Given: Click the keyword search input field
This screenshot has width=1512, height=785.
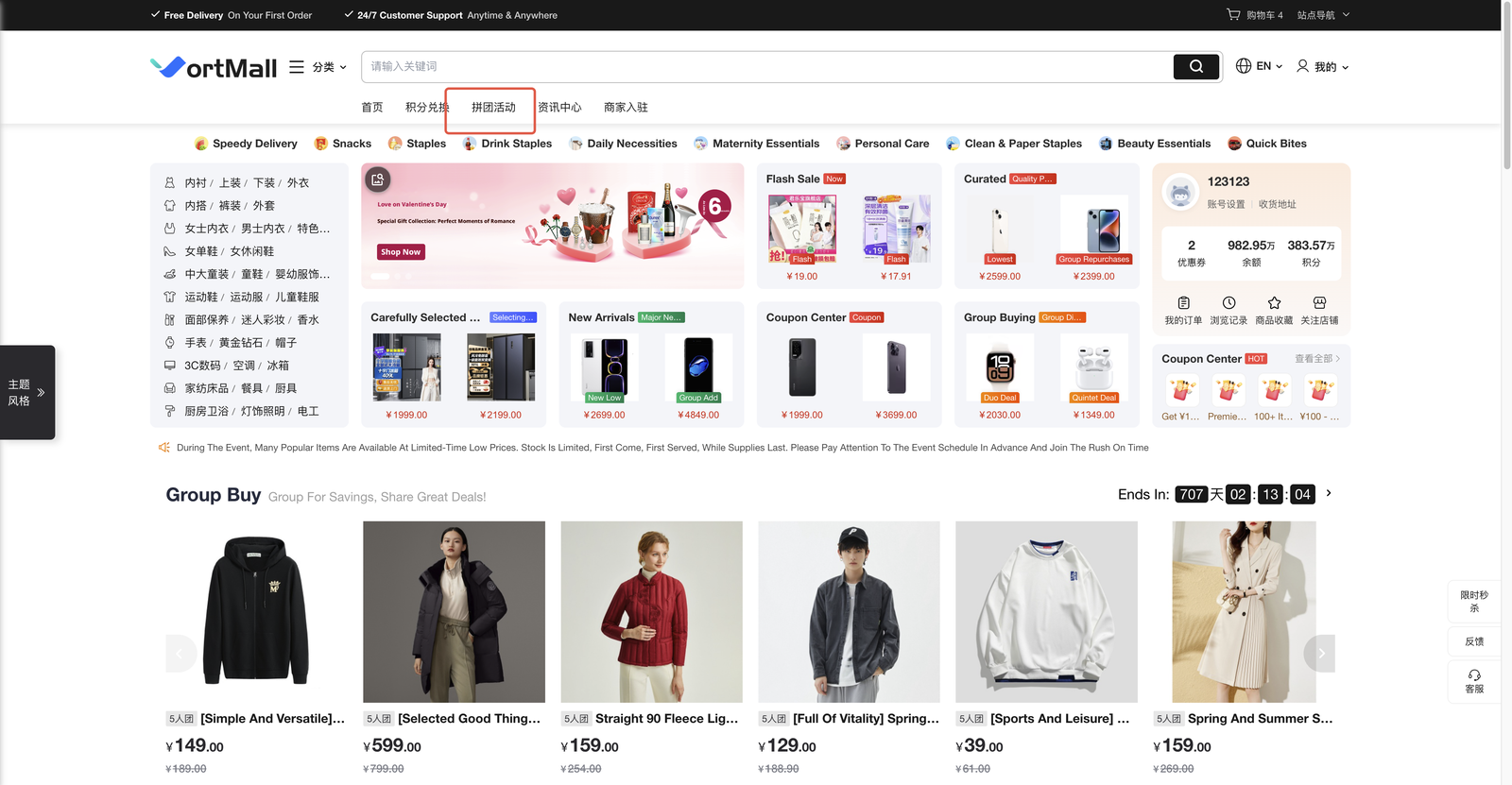Looking at the screenshot, I should 765,67.
